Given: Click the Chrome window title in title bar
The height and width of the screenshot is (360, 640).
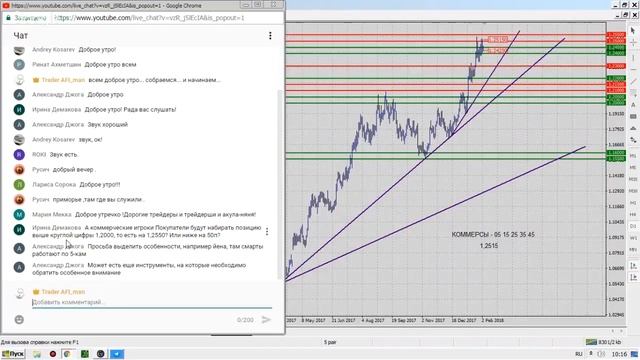Looking at the screenshot, I should click(x=106, y=5).
